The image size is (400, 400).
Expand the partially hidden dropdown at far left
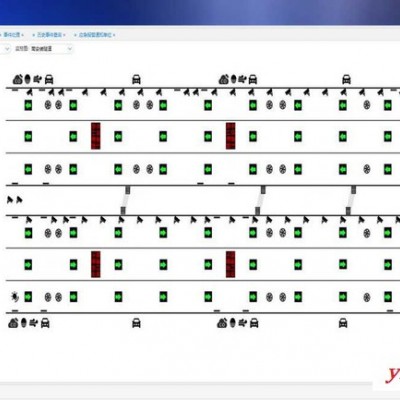coord(5,49)
